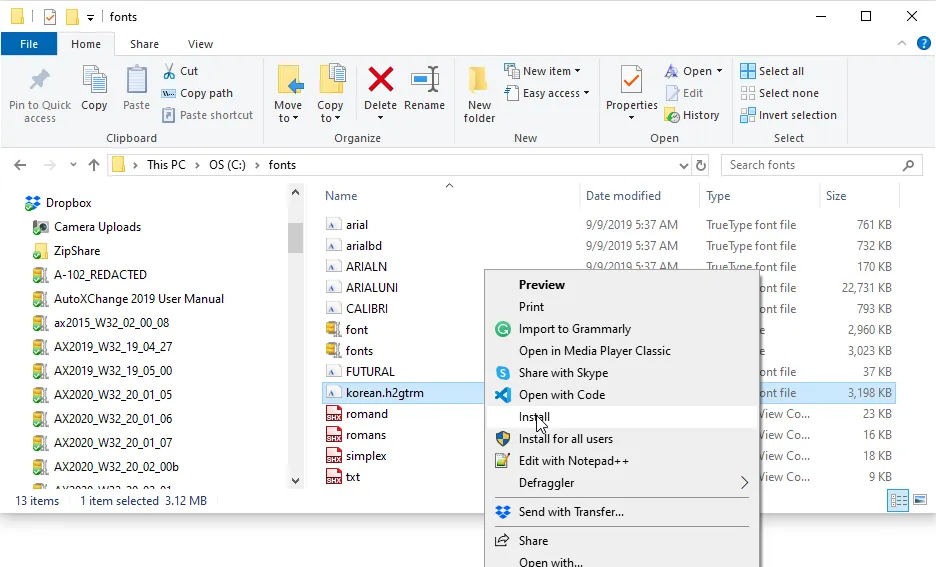Click the Rename icon
936x567 pixels.
(x=424, y=80)
